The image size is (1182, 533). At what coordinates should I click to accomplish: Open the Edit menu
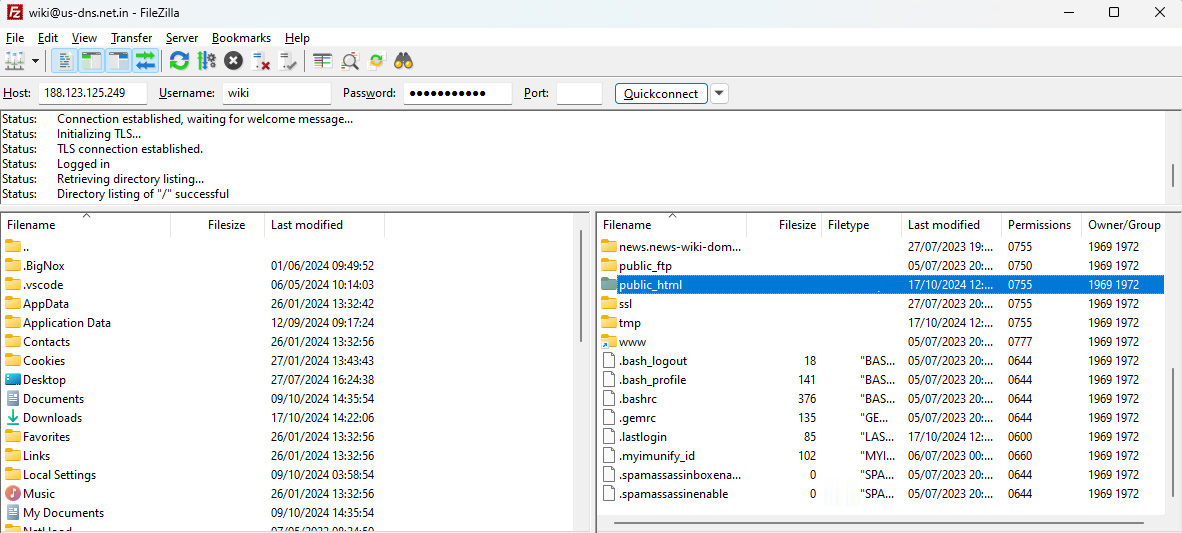click(47, 38)
